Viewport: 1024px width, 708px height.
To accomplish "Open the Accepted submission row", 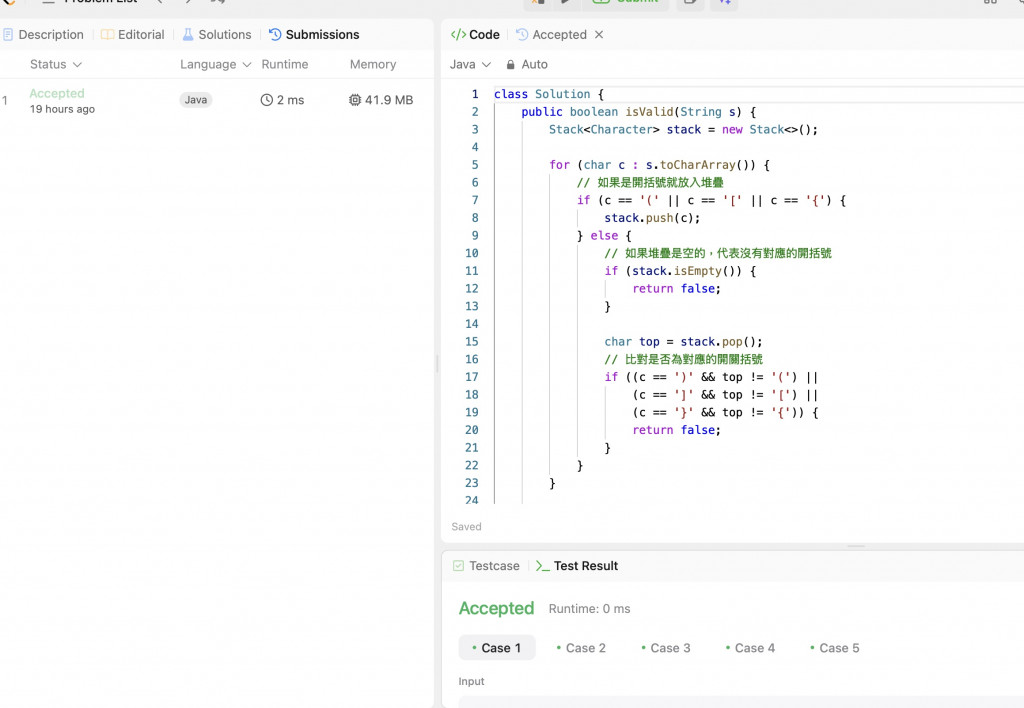I will (x=216, y=101).
